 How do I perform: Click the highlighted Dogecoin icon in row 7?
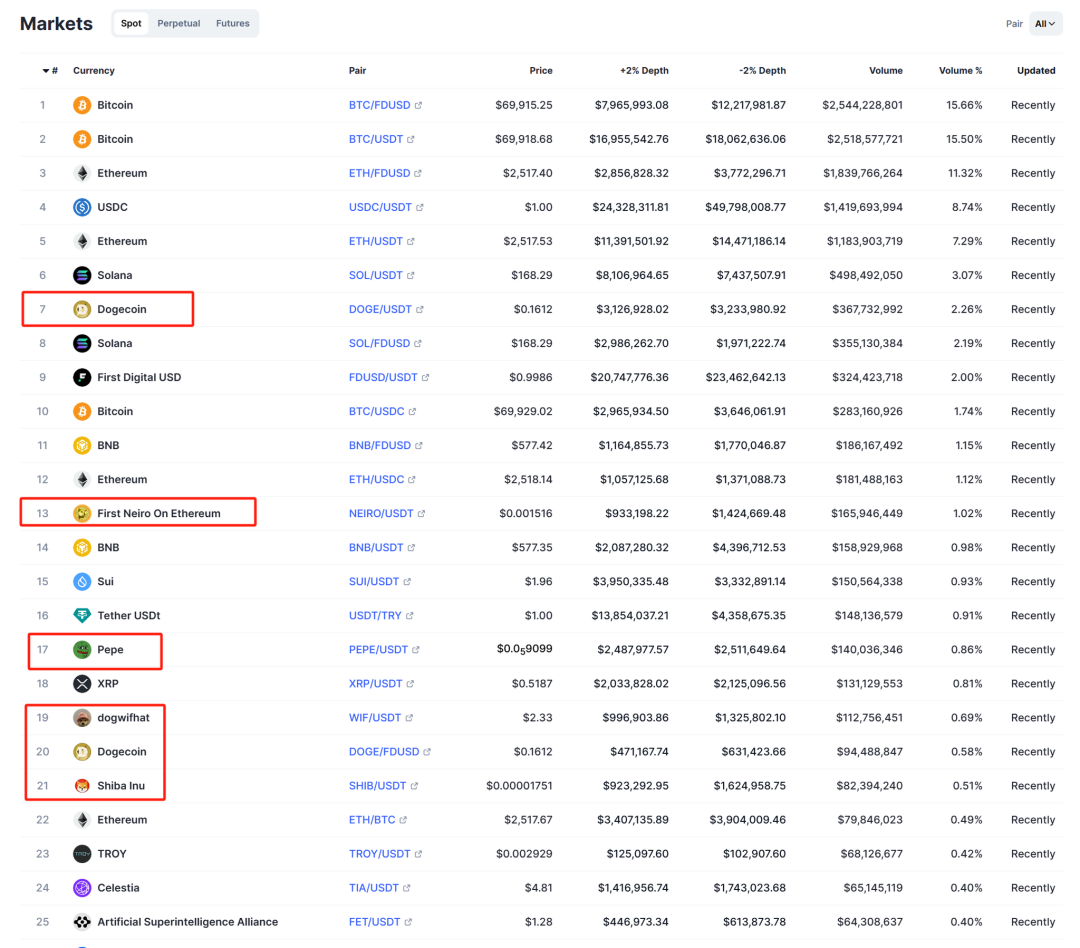(x=80, y=309)
